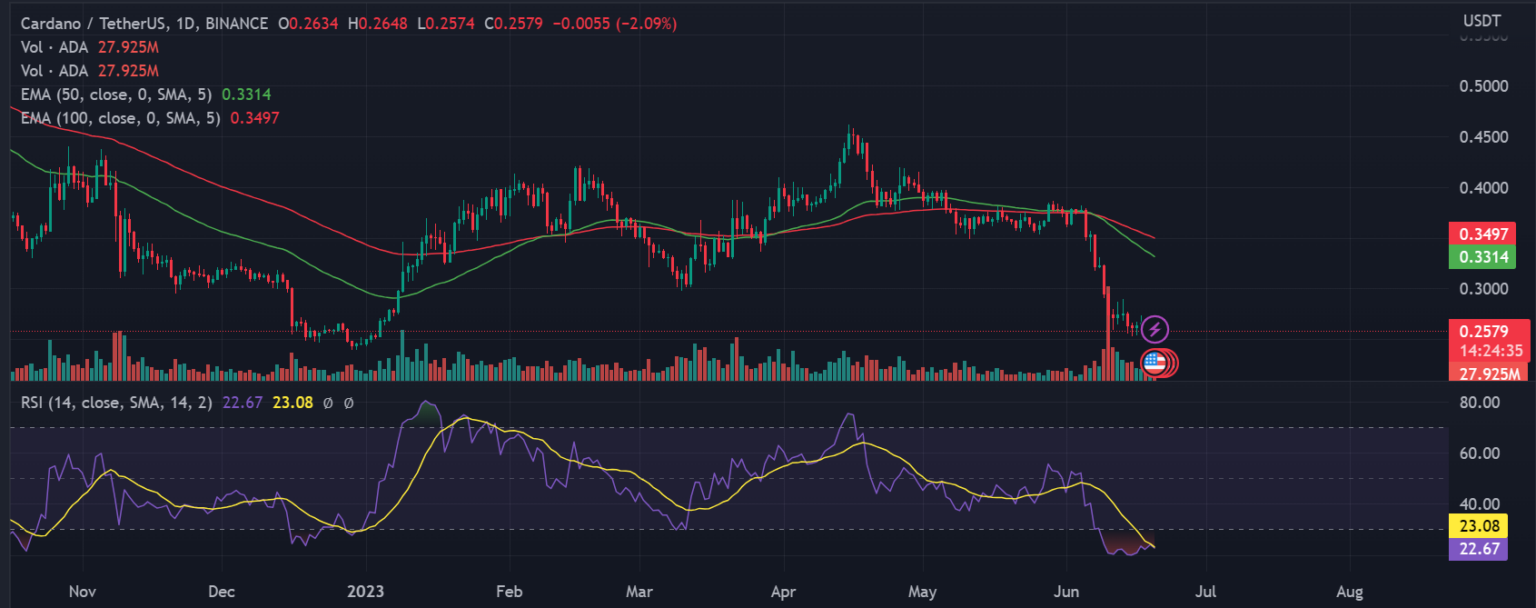This screenshot has height=608, width=1536.
Task: Click the L0.2574 low price value
Action: point(446,23)
